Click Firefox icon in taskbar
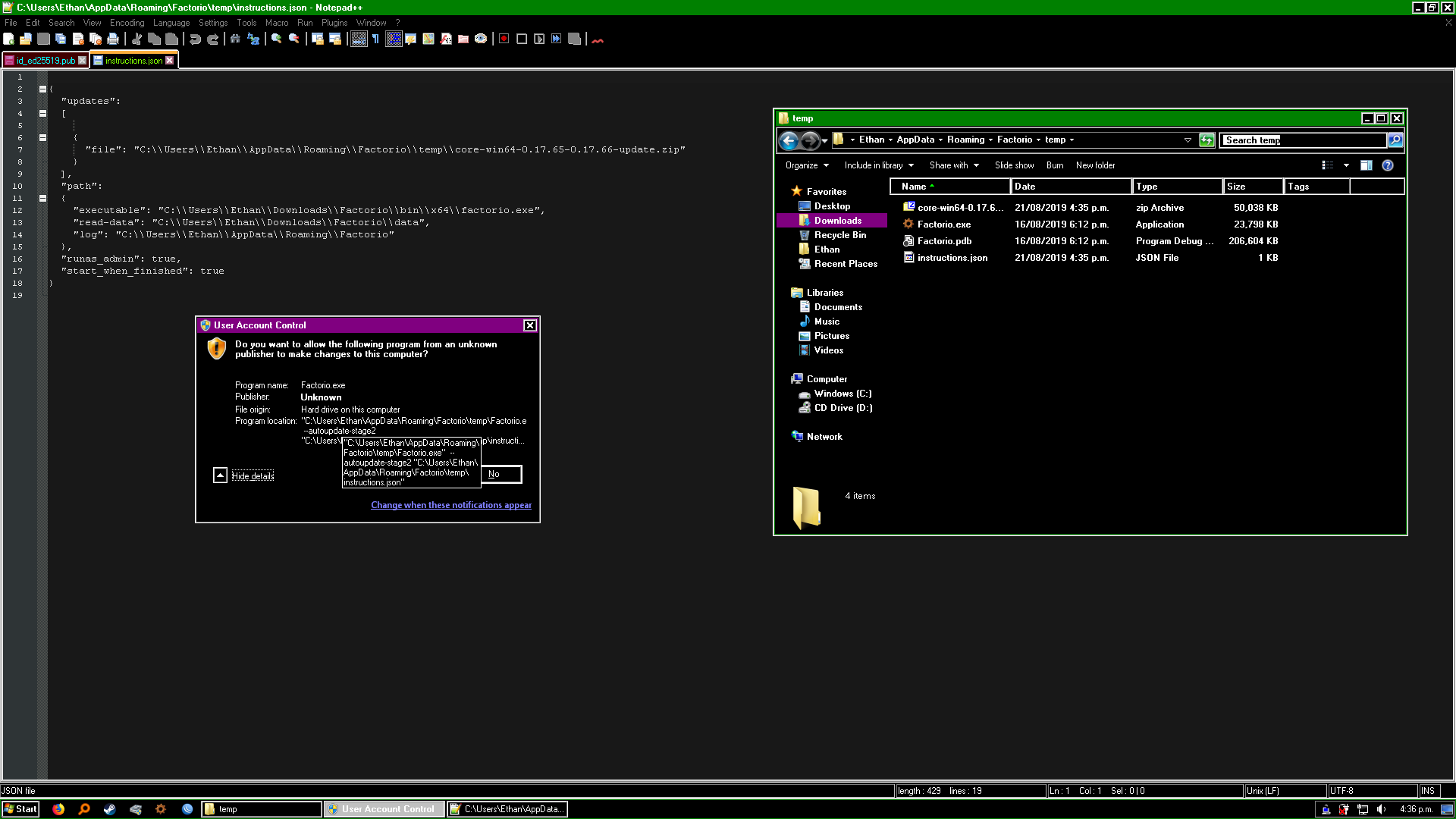Screen dimensions: 1456x819 (x=58, y=809)
